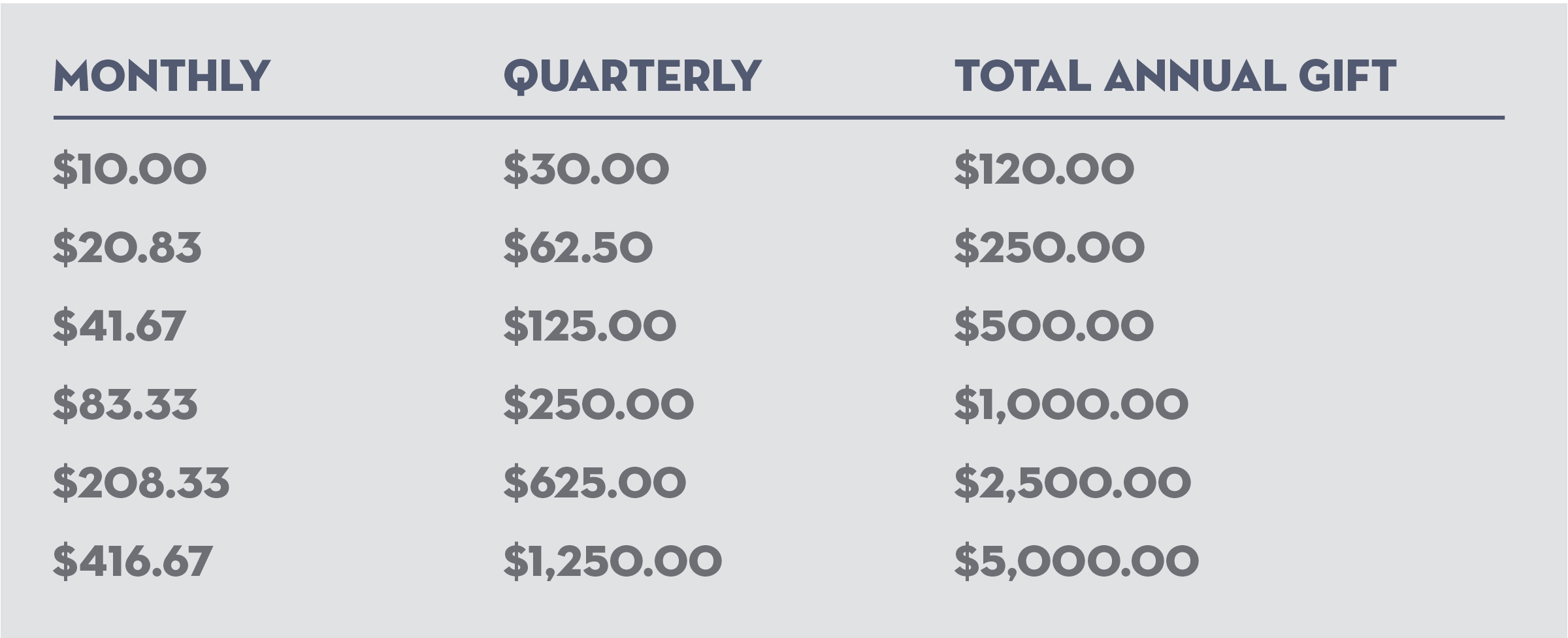Select the $5,000.00 total annual gift

(1076, 562)
